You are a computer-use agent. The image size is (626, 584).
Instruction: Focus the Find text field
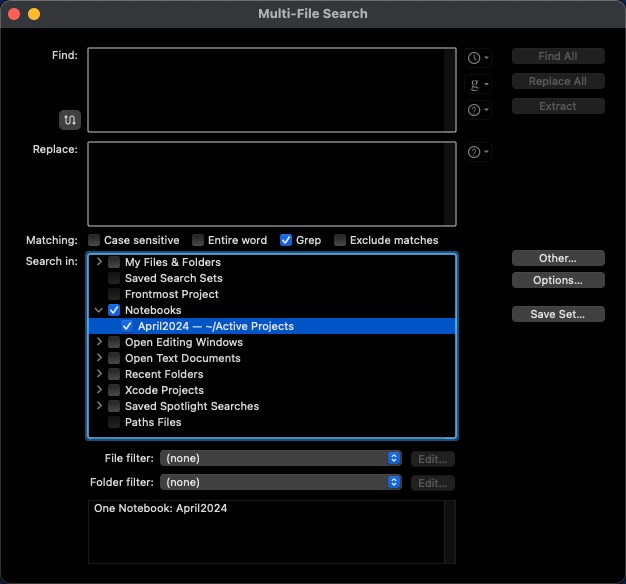pos(271,90)
